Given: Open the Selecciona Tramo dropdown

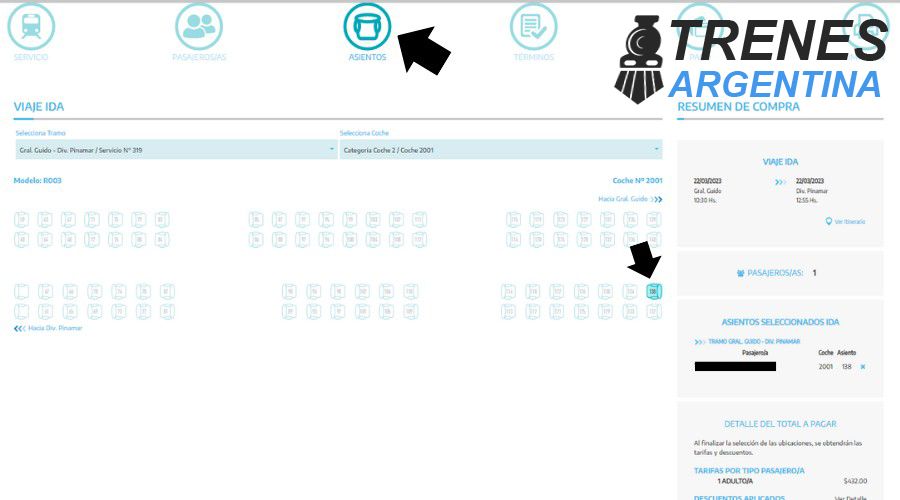Looking at the screenshot, I should 176,150.
